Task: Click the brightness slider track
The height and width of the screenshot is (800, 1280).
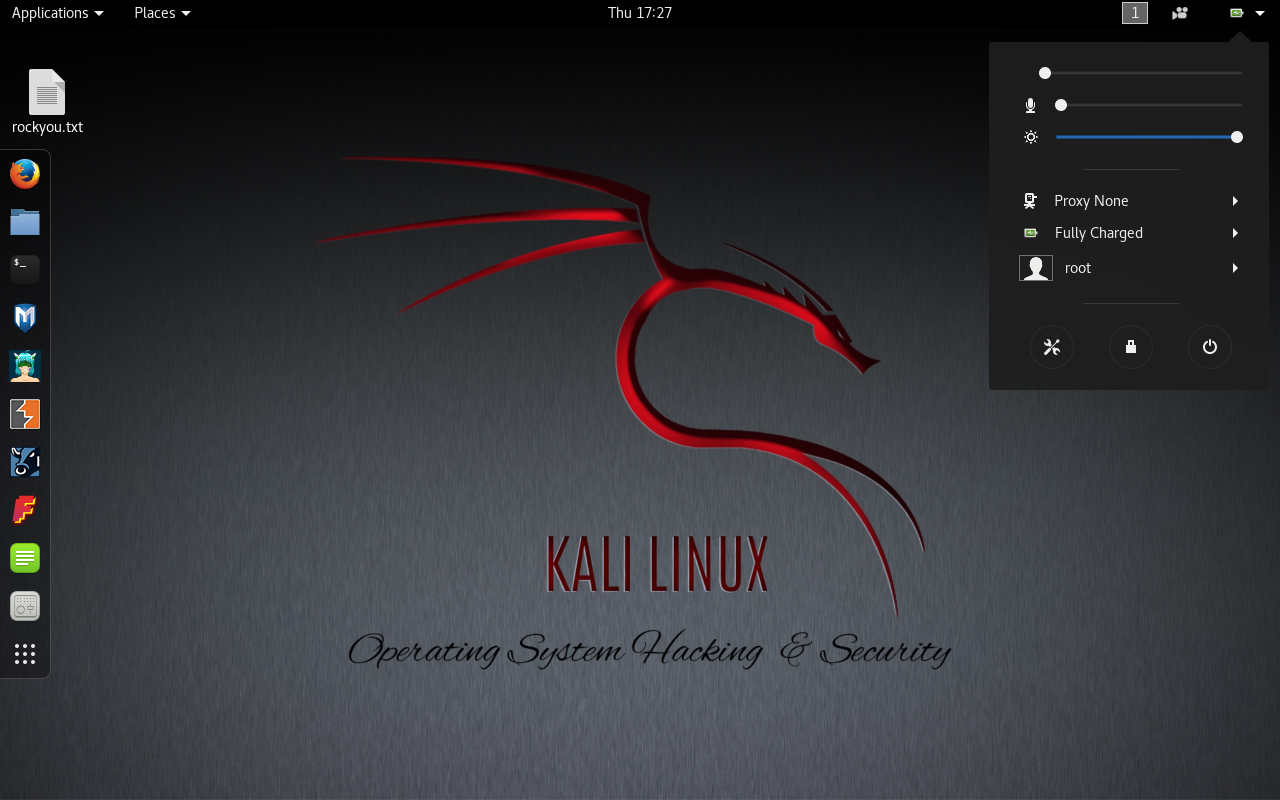Action: [x=1149, y=137]
